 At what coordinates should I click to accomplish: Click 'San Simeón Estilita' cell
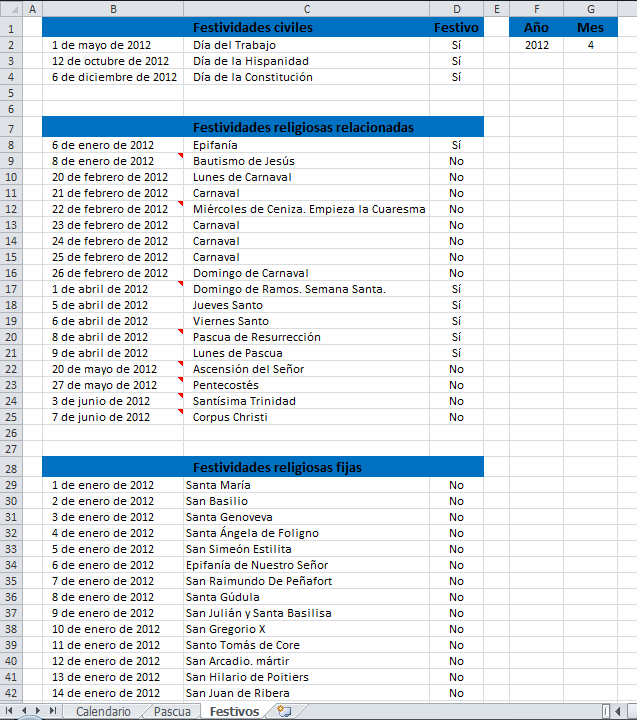(307, 549)
